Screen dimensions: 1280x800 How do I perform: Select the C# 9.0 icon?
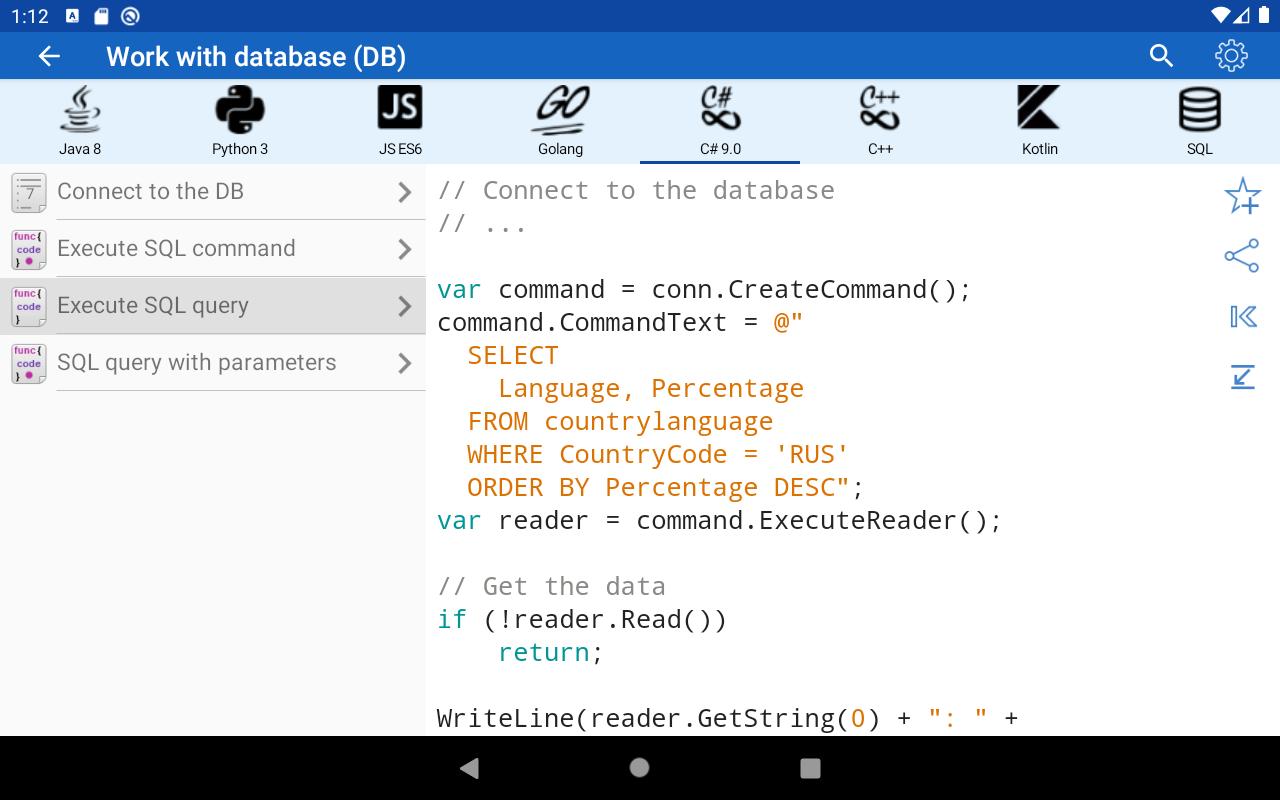(x=720, y=108)
